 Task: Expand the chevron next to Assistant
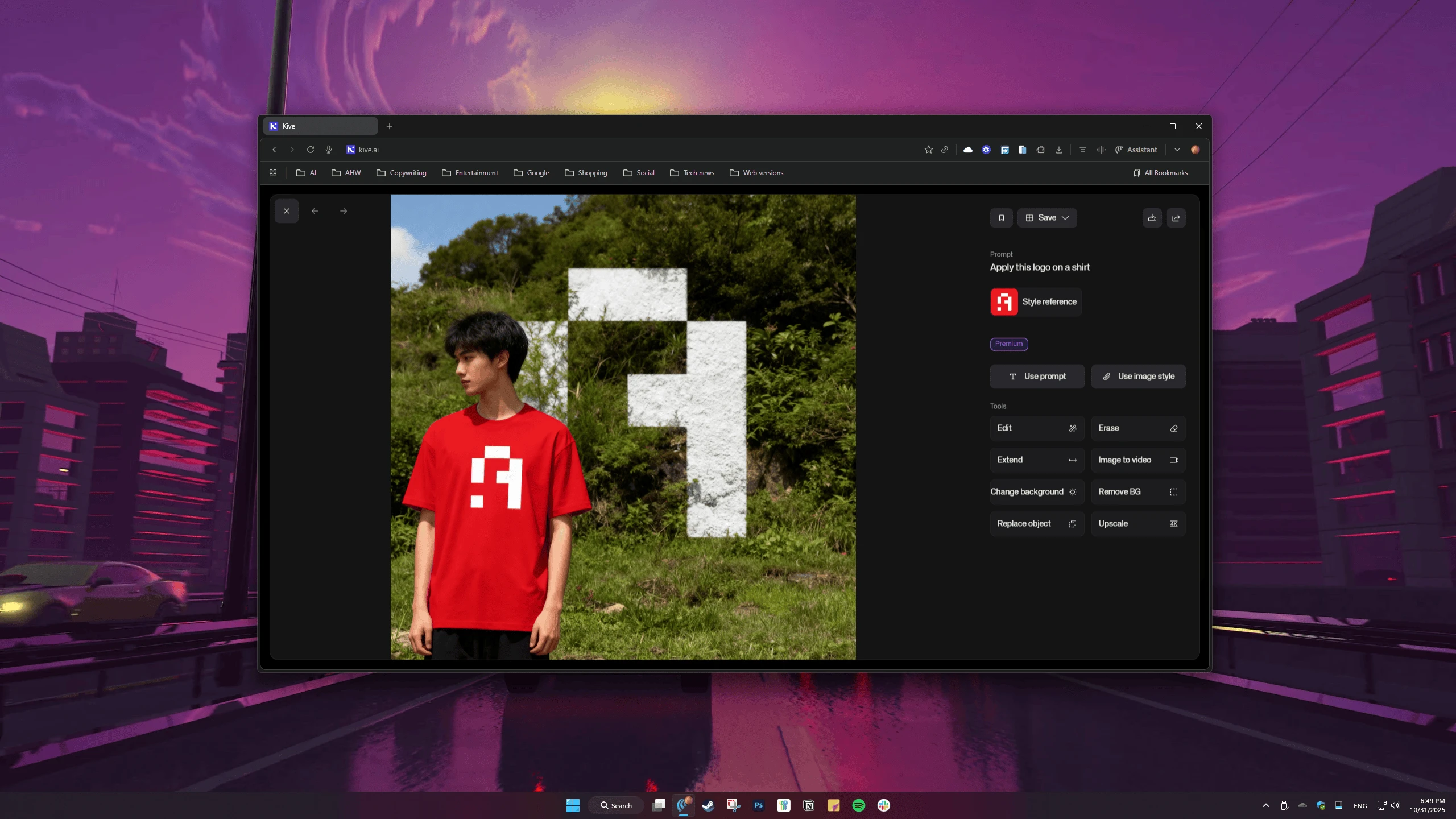click(x=1177, y=150)
